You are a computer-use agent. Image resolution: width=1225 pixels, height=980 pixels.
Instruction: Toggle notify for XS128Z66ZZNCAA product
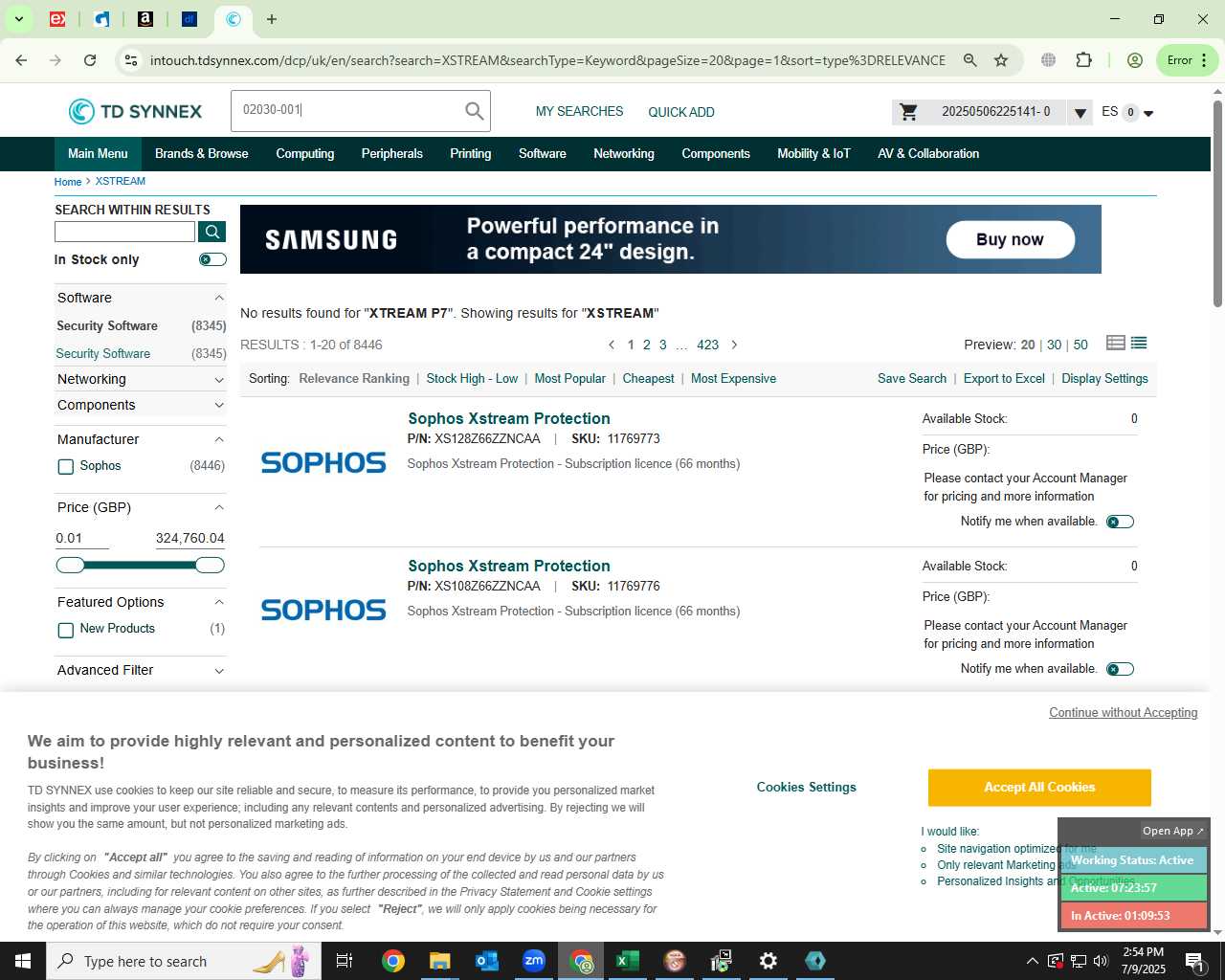[x=1120, y=522]
